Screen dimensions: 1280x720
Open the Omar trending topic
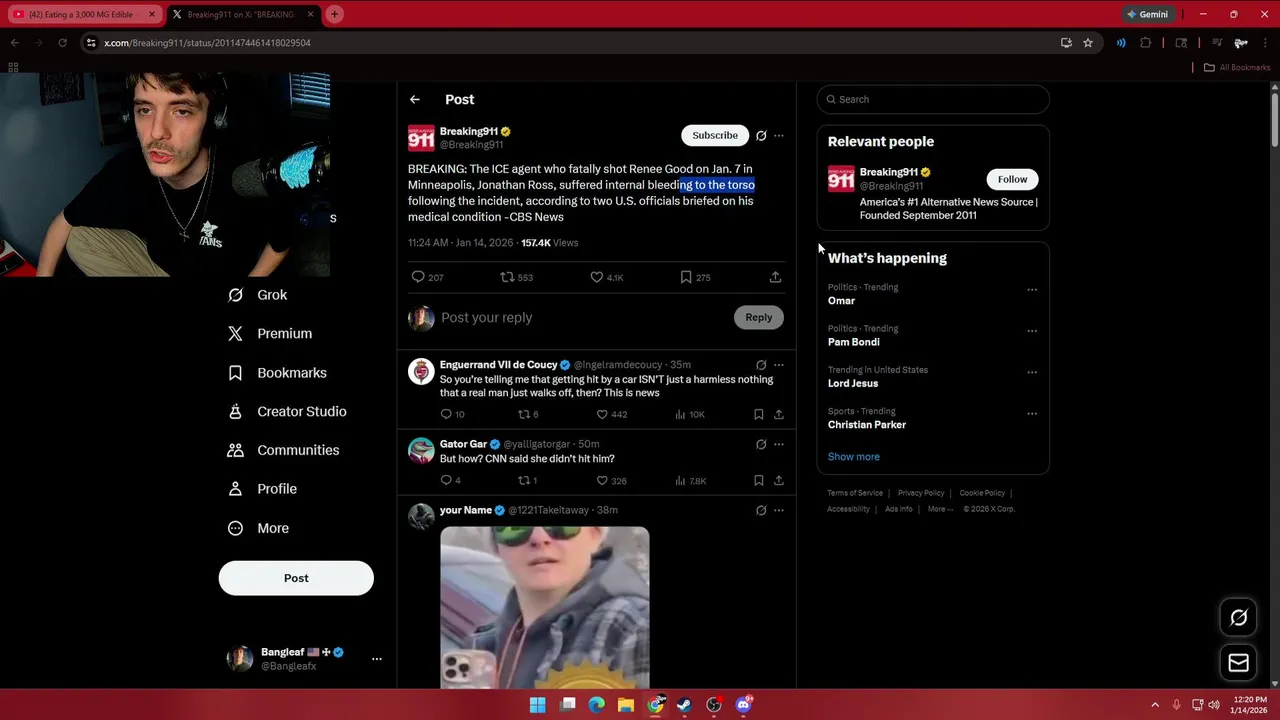pos(841,301)
